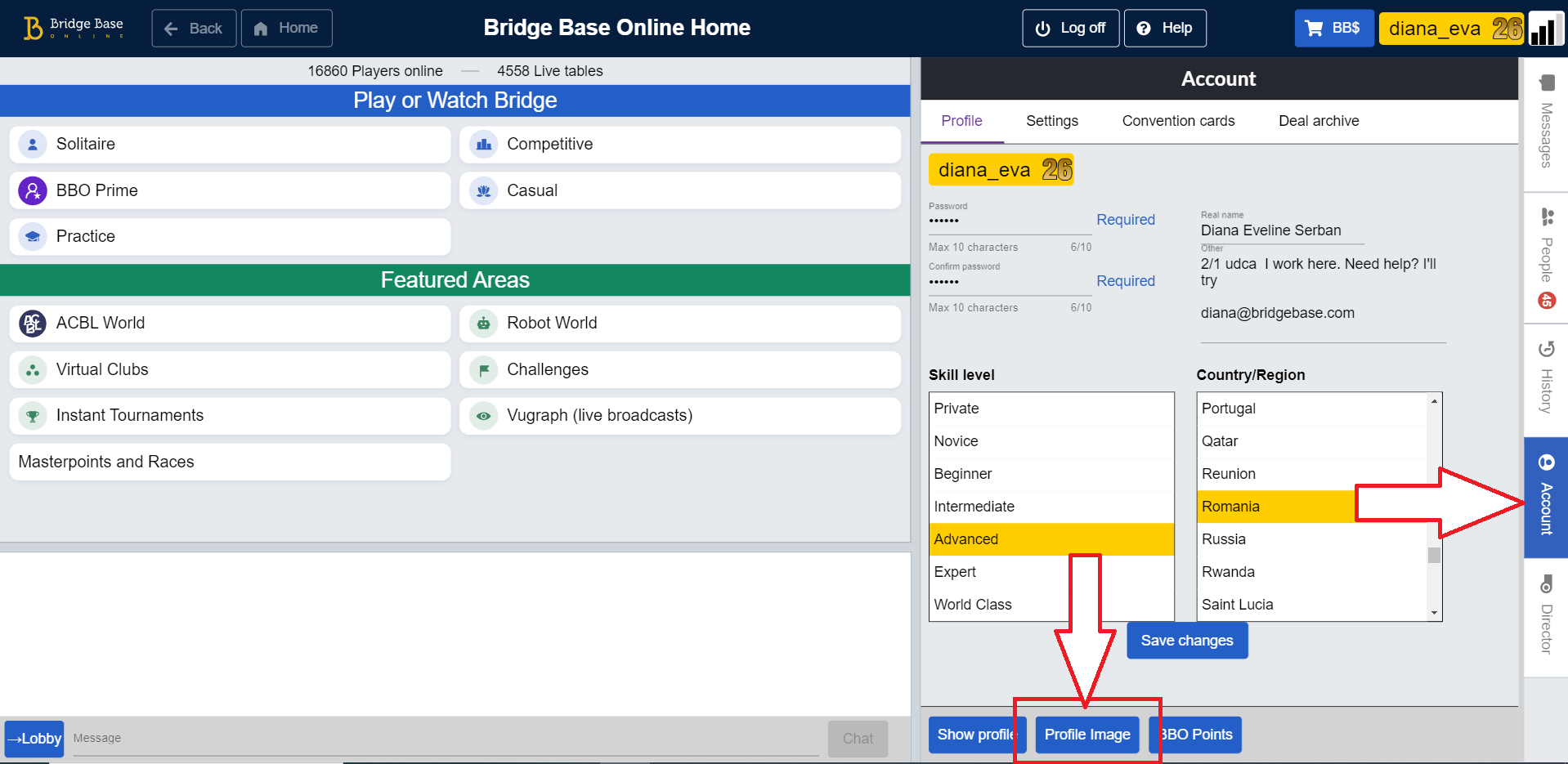Click the Save changes button
The image size is (1568, 764).
click(1187, 641)
